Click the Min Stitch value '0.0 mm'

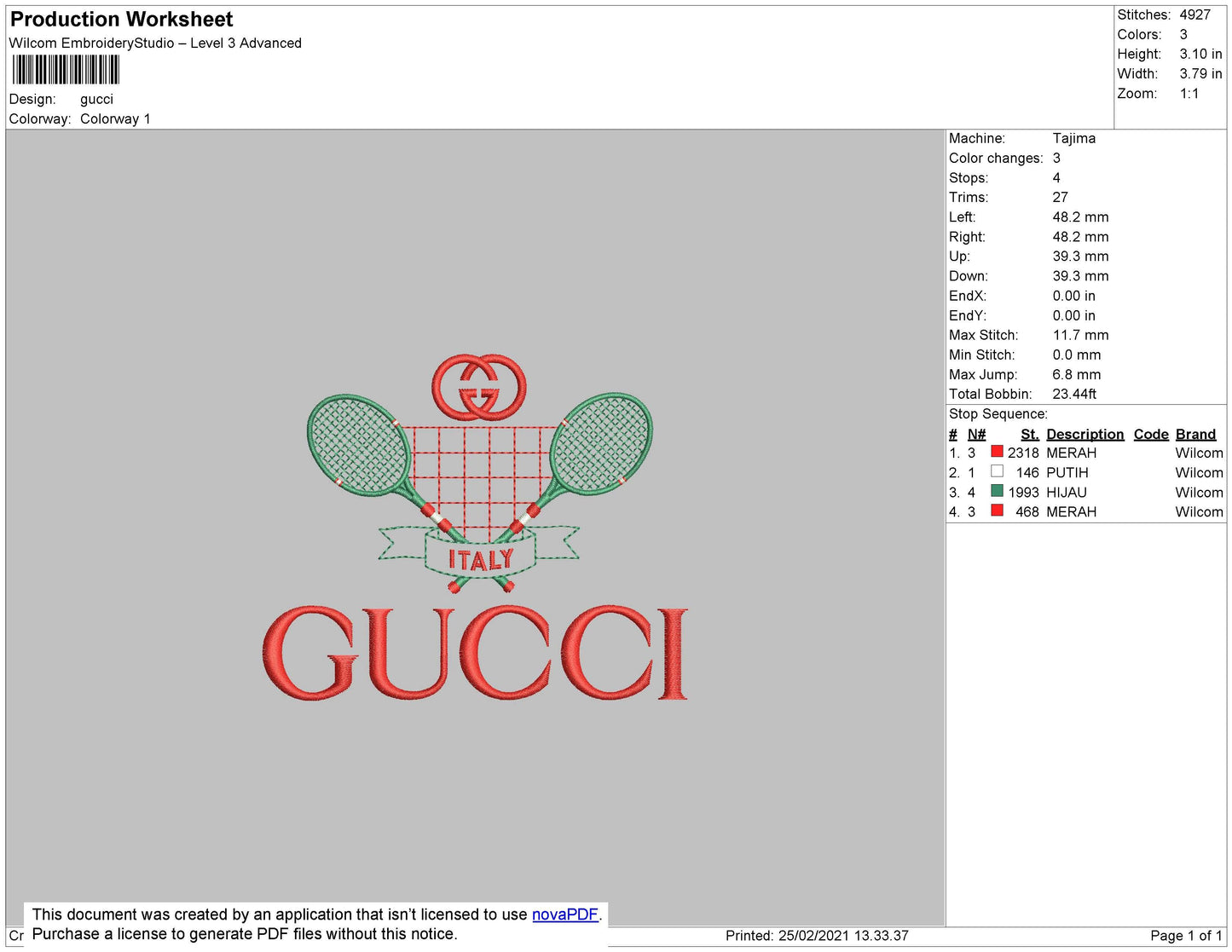coord(1077,355)
